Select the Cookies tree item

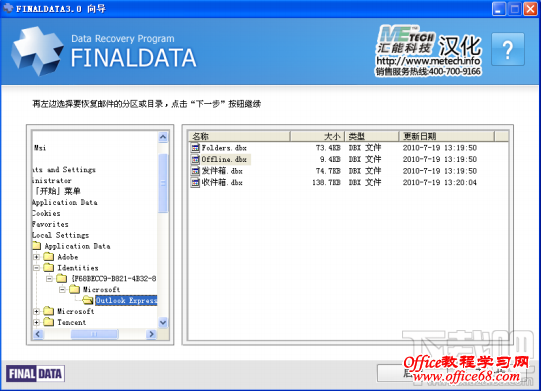(46, 213)
